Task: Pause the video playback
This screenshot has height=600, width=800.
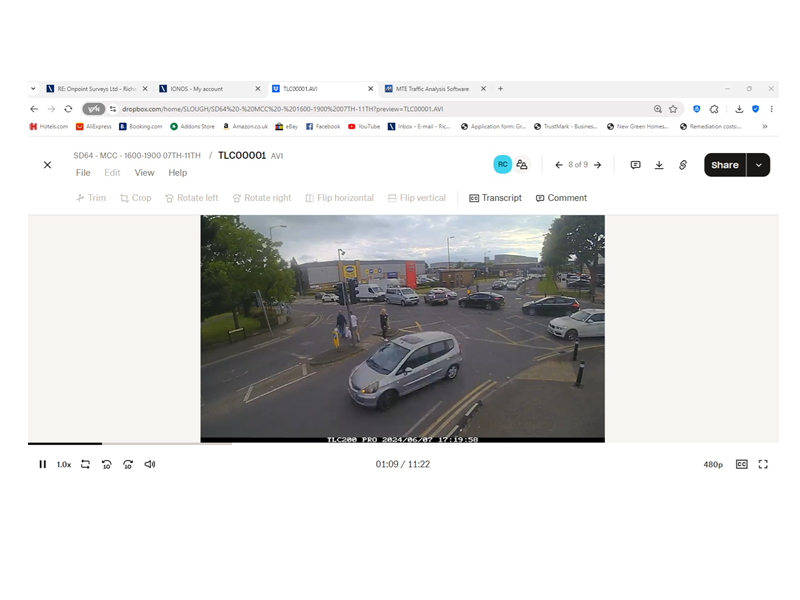Action: (42, 464)
